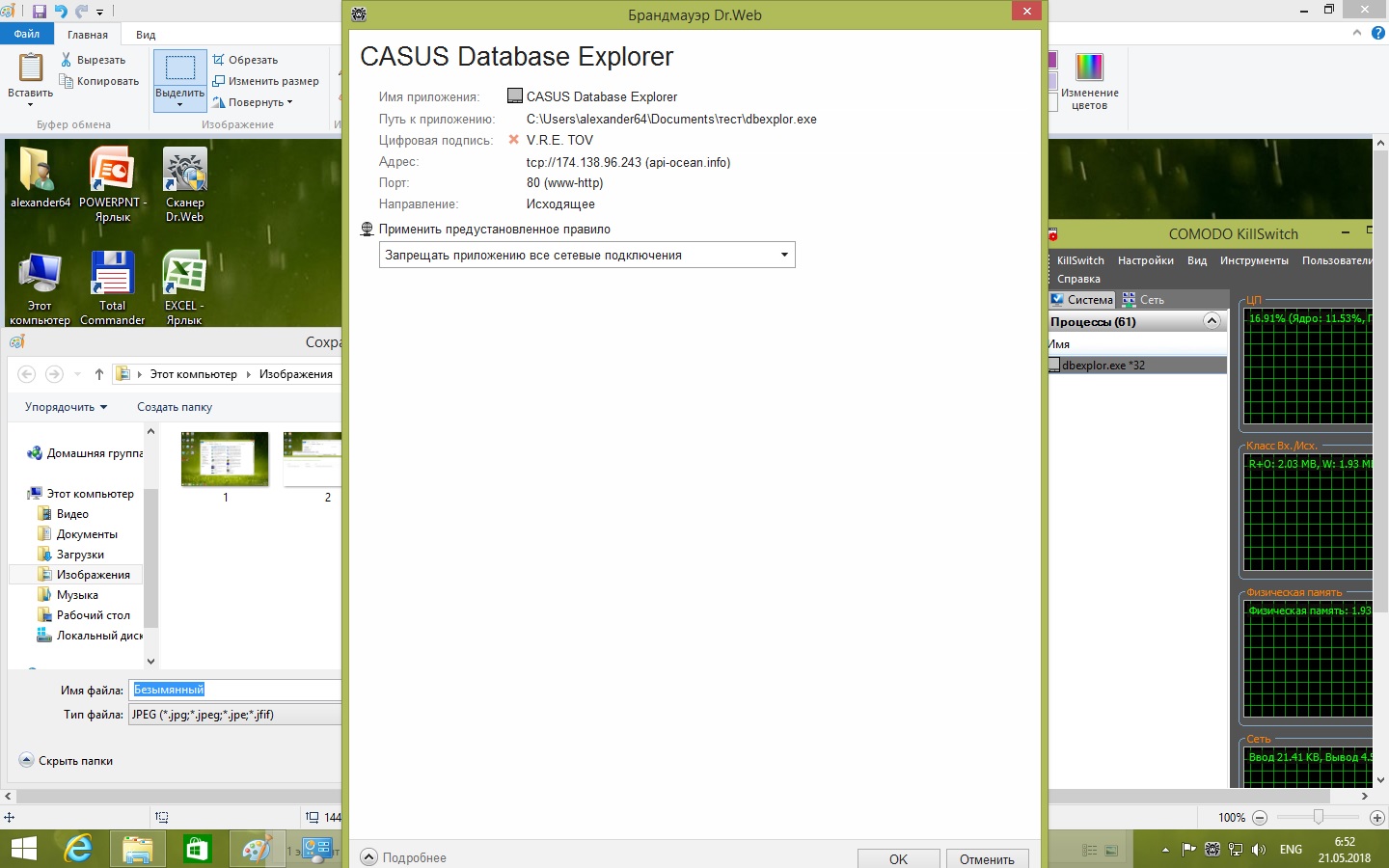
Task: Click the Paint quick-access Save icon
Action: [40, 12]
